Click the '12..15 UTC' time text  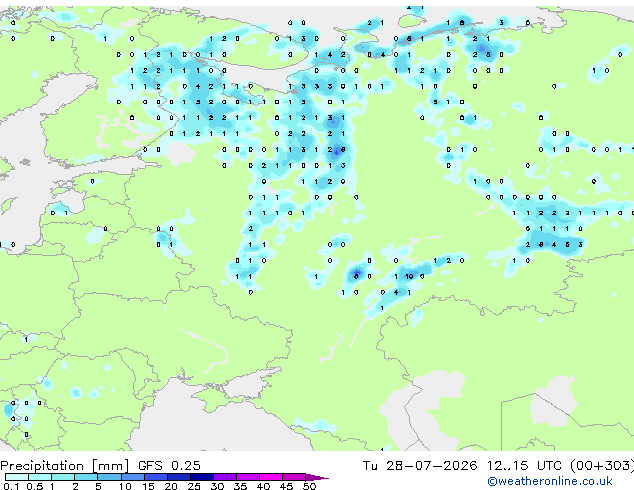[524, 466]
